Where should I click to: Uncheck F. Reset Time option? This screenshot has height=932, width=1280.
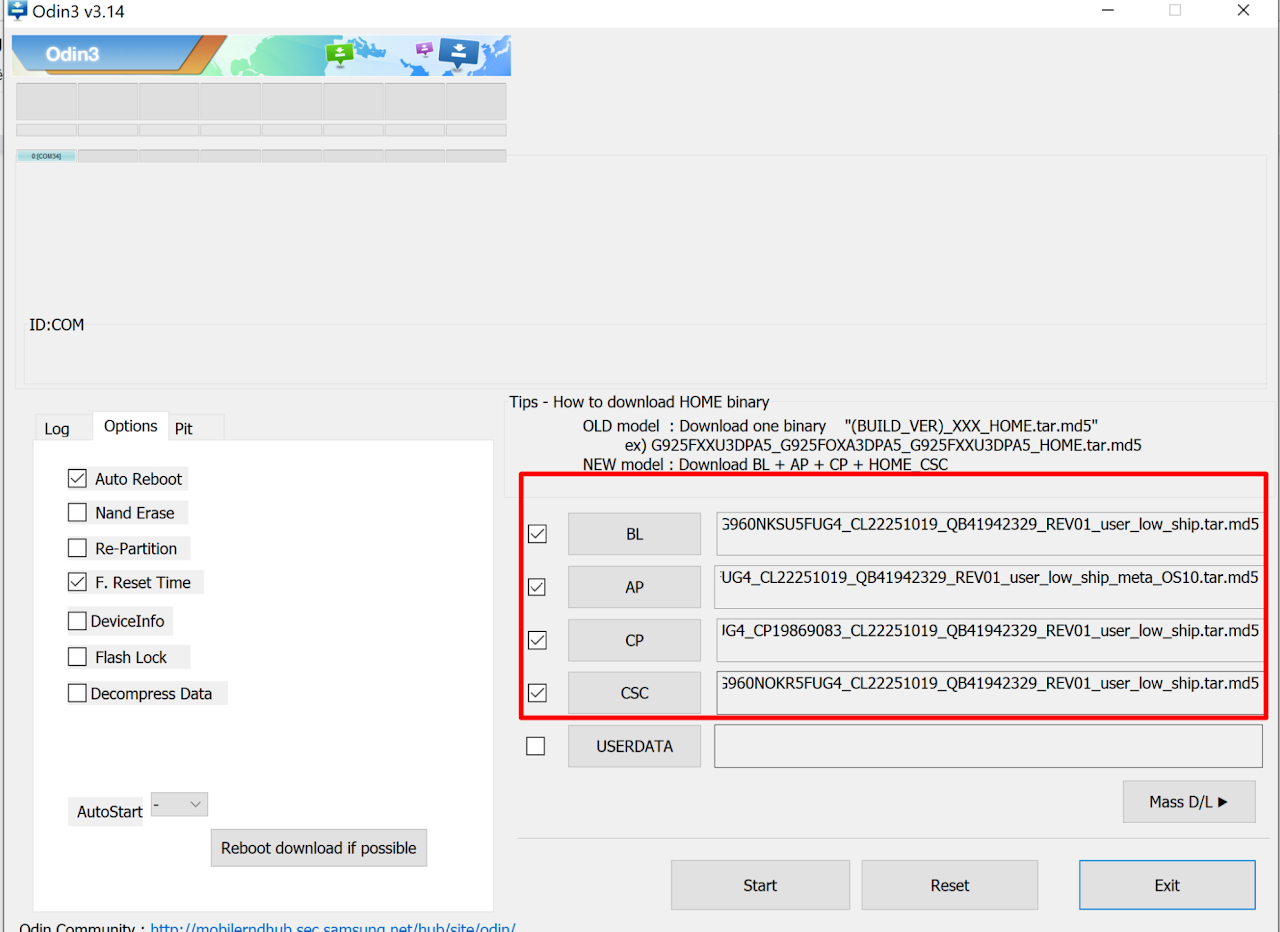(x=77, y=582)
